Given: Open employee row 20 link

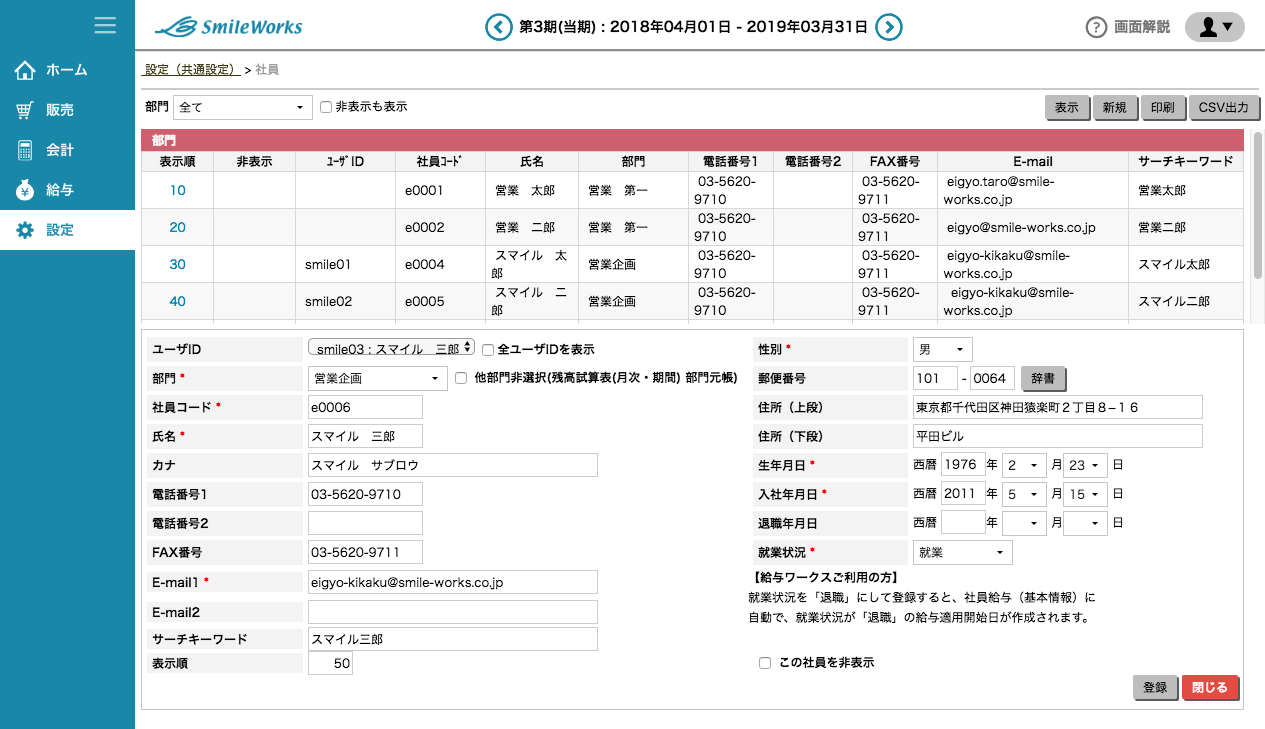Looking at the screenshot, I should (x=177, y=227).
